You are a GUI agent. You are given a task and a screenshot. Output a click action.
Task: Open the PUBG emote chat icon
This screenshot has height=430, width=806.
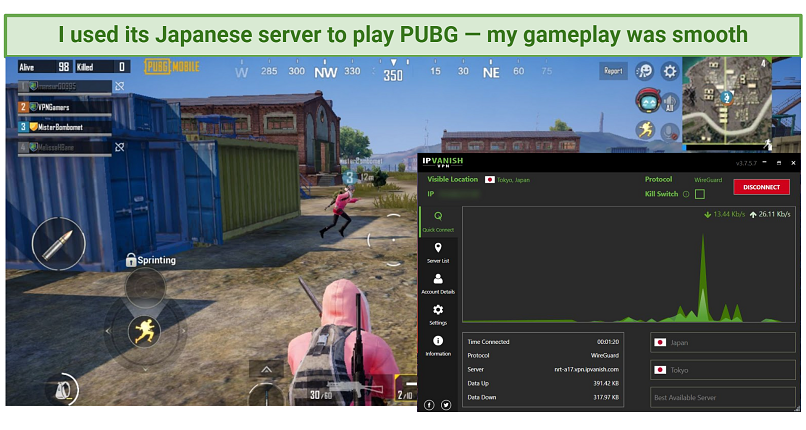644,71
